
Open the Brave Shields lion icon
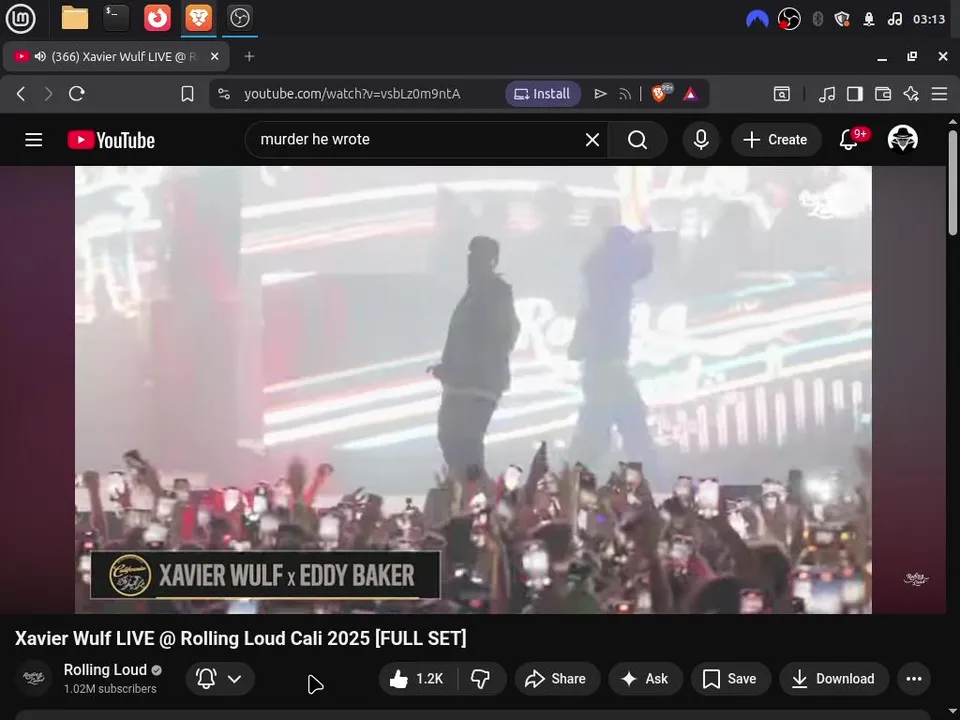661,93
